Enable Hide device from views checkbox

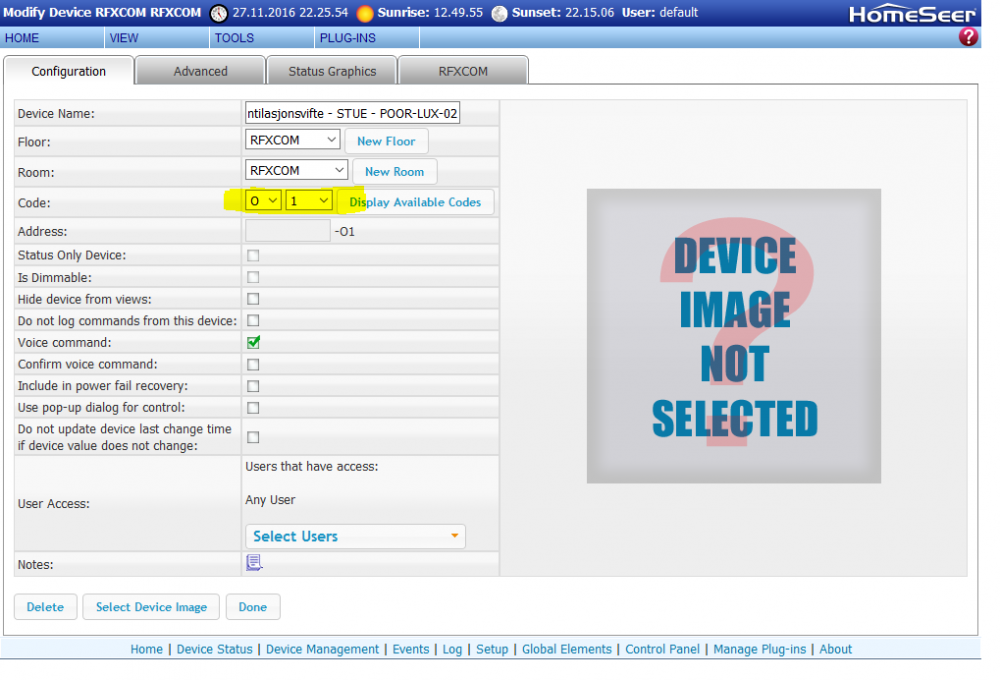tap(253, 299)
